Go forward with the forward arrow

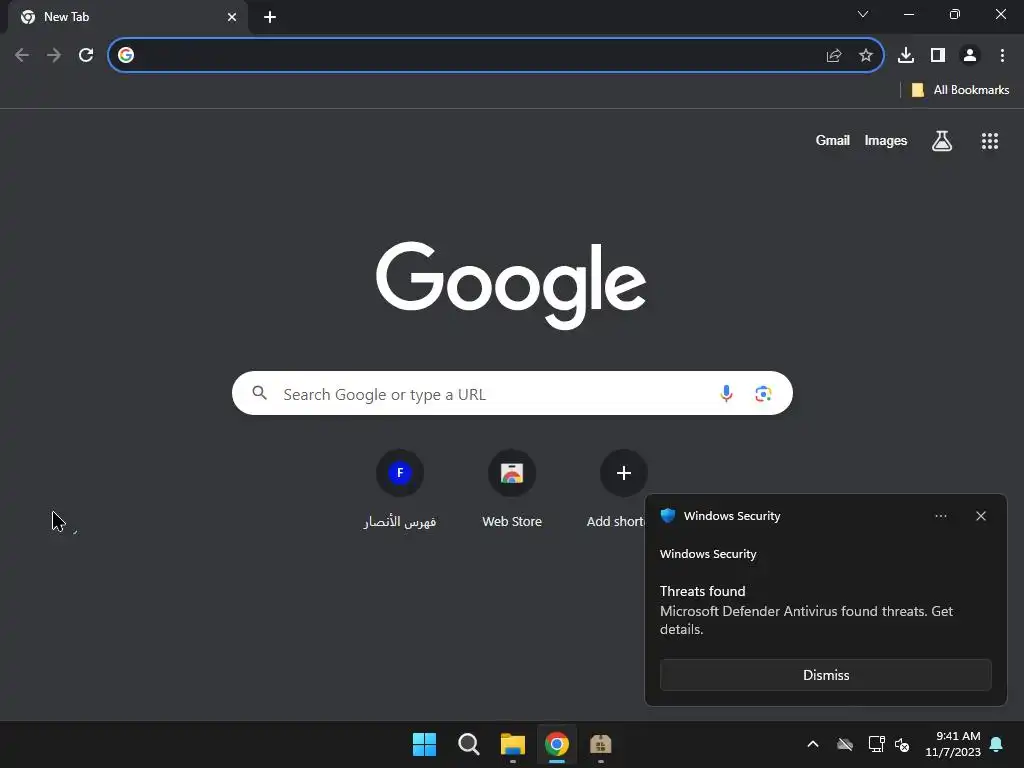[x=54, y=55]
